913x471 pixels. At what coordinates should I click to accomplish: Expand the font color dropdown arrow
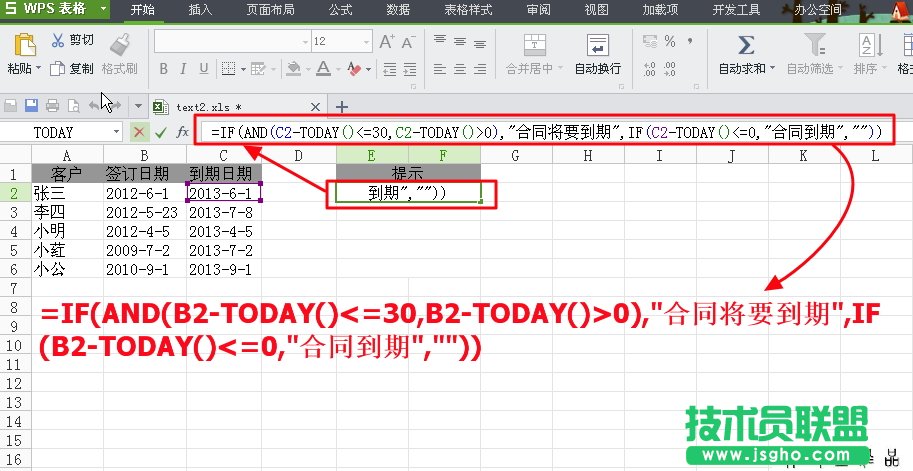tap(338, 69)
